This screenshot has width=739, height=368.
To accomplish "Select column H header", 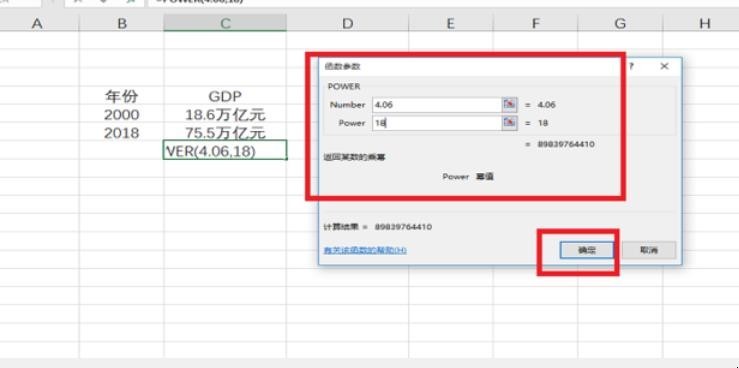I will (x=702, y=23).
